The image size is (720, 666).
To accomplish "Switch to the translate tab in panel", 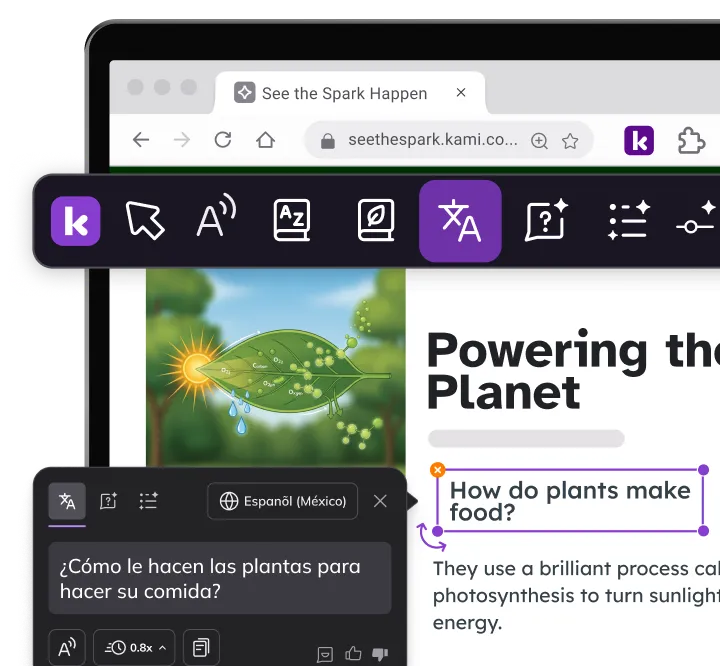I will click(67, 501).
